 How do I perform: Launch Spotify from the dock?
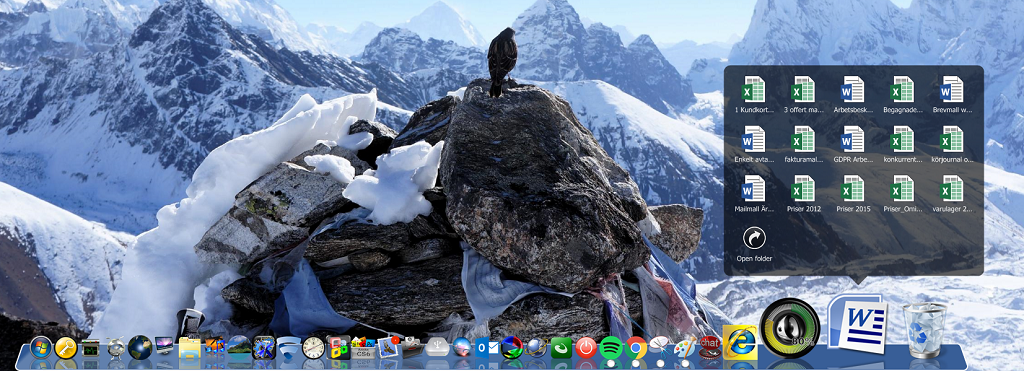pyautogui.click(x=610, y=347)
